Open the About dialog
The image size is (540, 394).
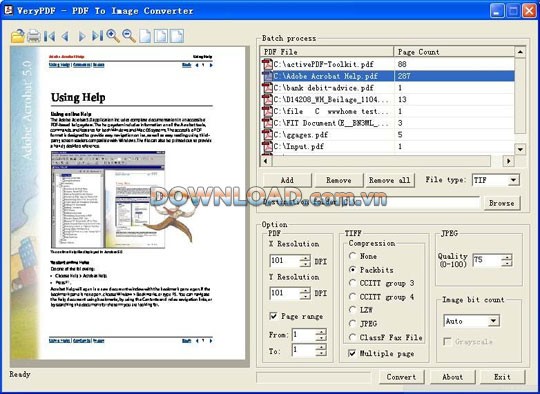click(x=453, y=377)
